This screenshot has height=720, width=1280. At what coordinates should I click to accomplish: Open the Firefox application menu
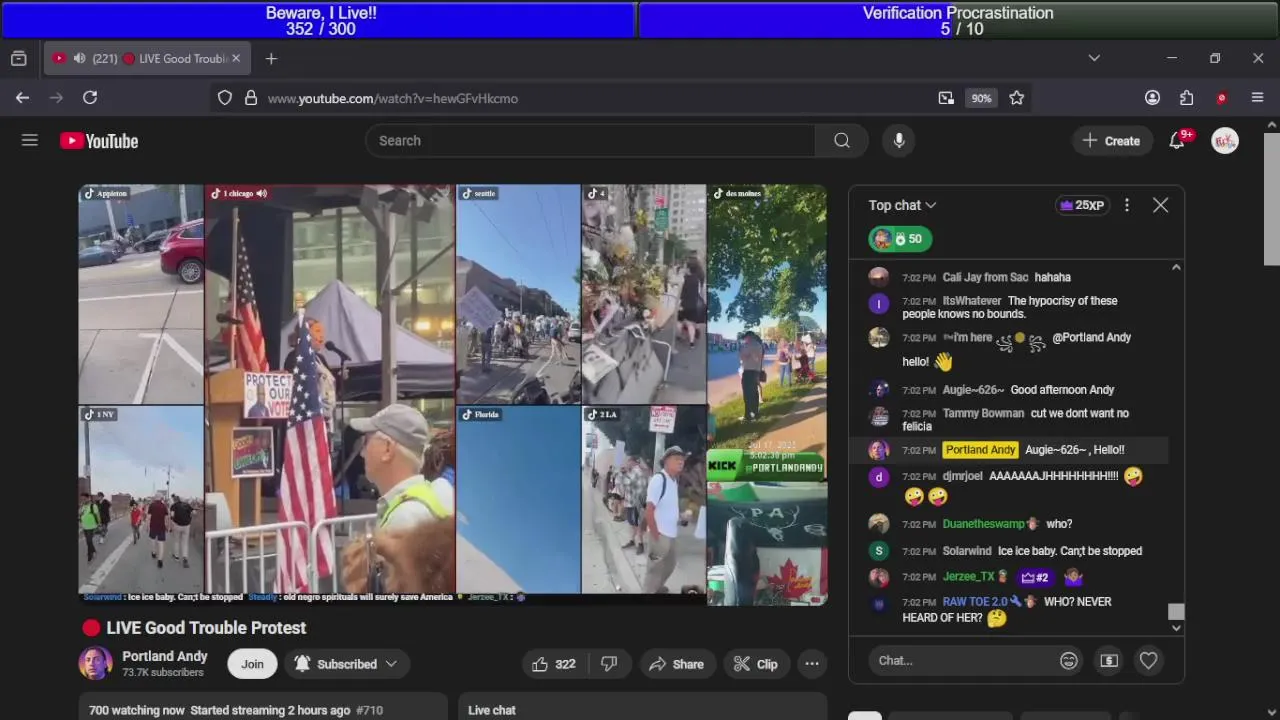tap(1258, 98)
